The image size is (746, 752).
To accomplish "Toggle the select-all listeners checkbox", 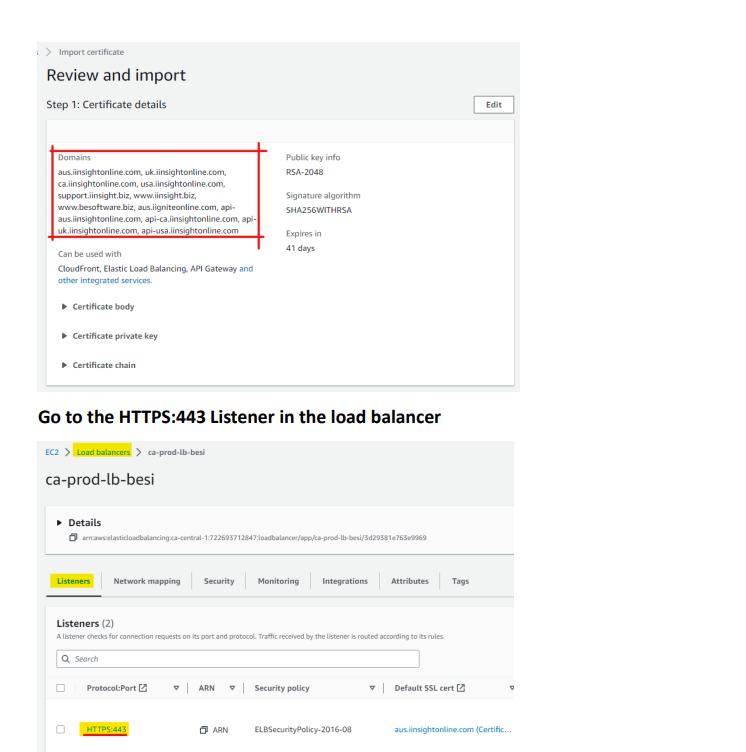I will 60,688.
